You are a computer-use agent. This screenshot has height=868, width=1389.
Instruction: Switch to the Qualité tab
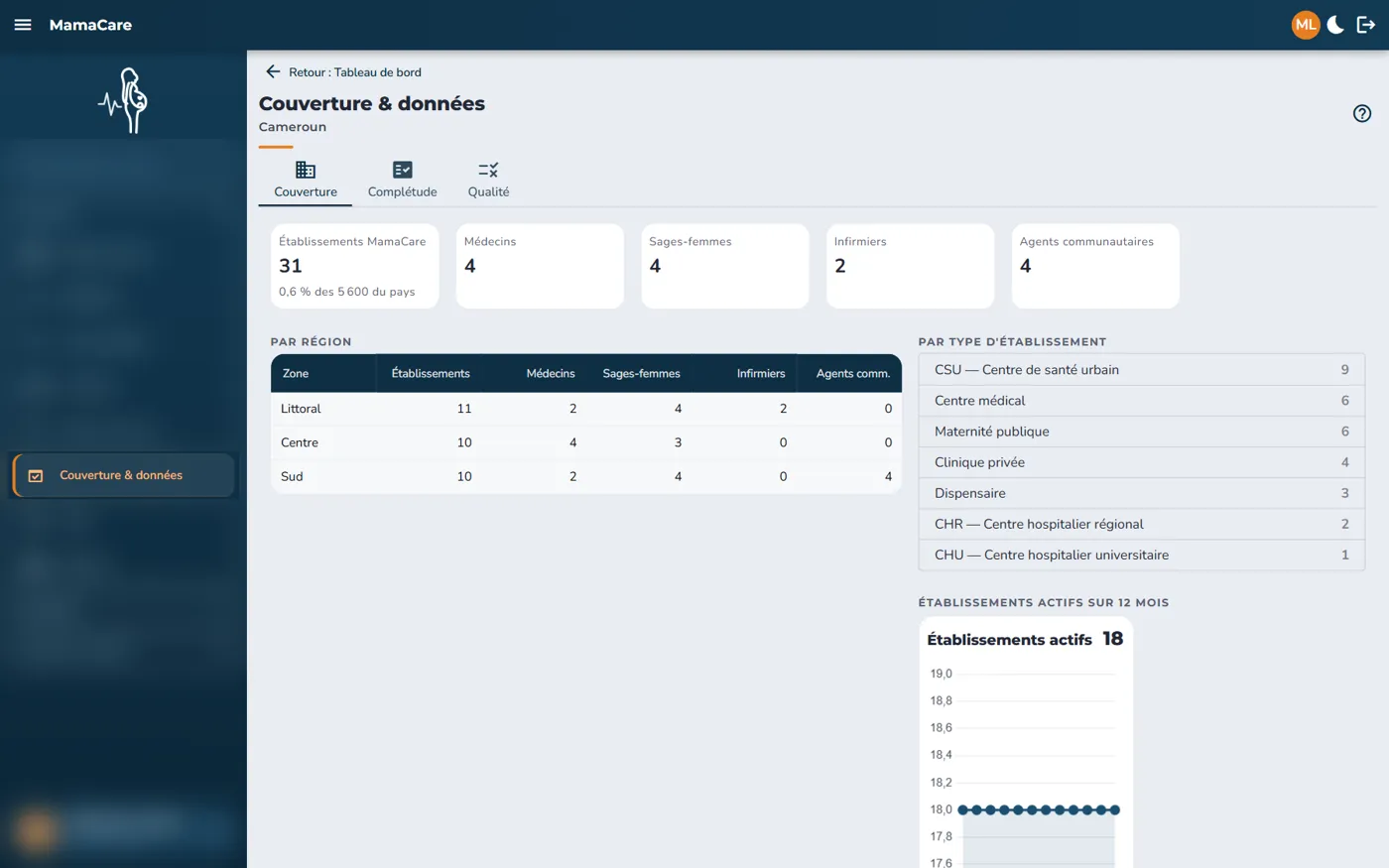488,180
